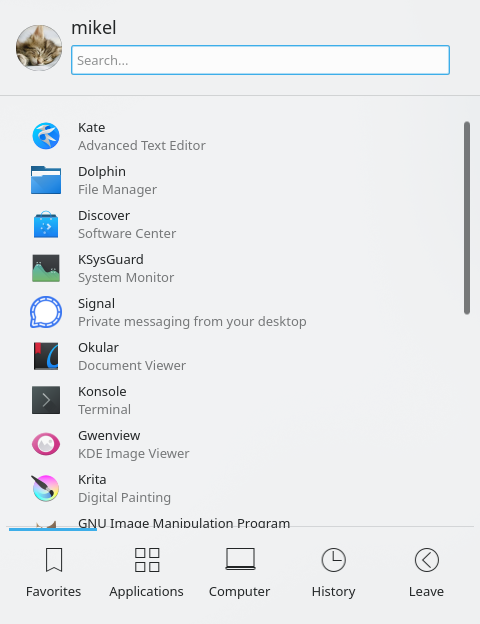Image resolution: width=480 pixels, height=624 pixels.
Task: Launch KSysGuard via its graph icon
Action: pos(46,268)
